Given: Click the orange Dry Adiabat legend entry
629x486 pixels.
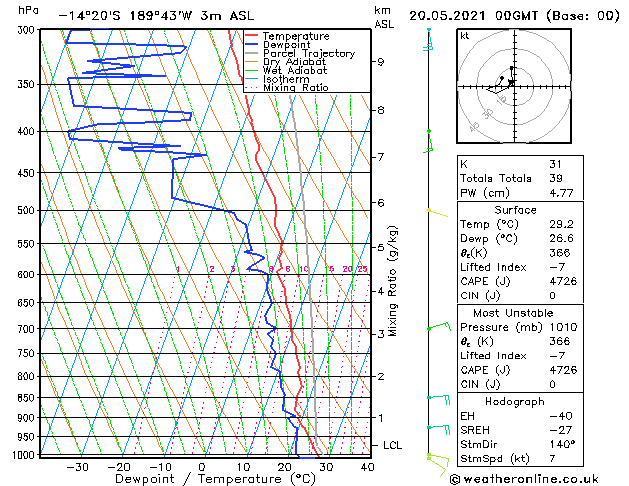Looking at the screenshot, I should (285, 62).
